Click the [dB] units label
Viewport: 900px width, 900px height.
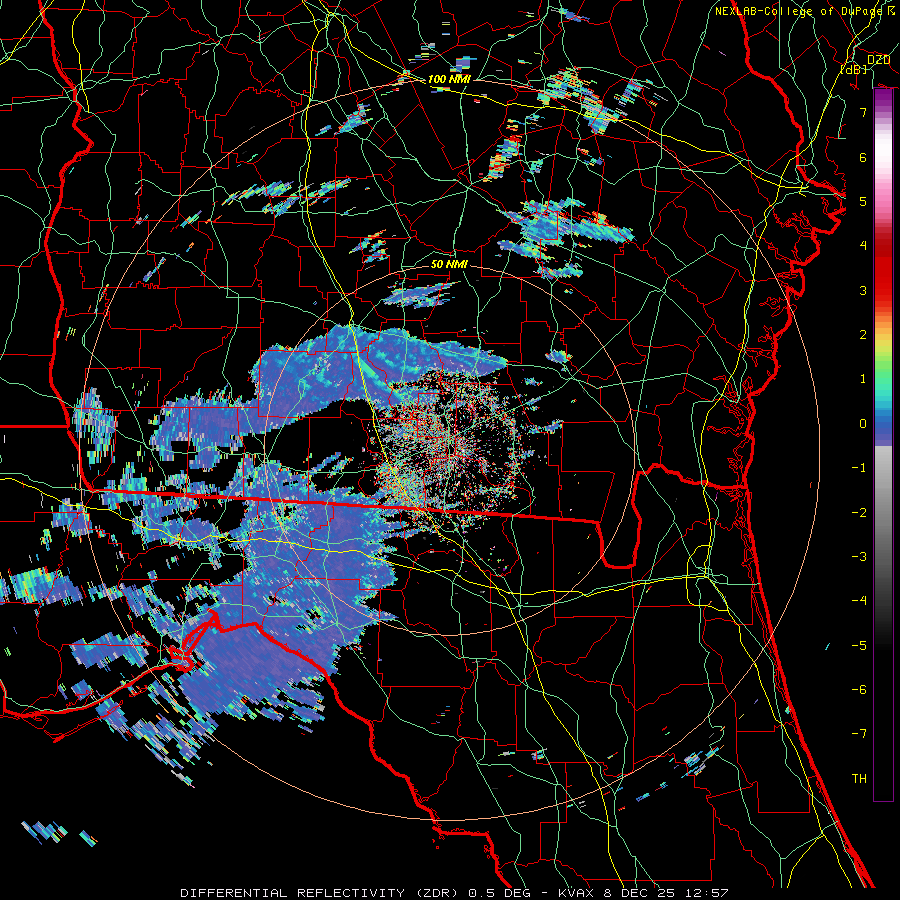tap(853, 69)
